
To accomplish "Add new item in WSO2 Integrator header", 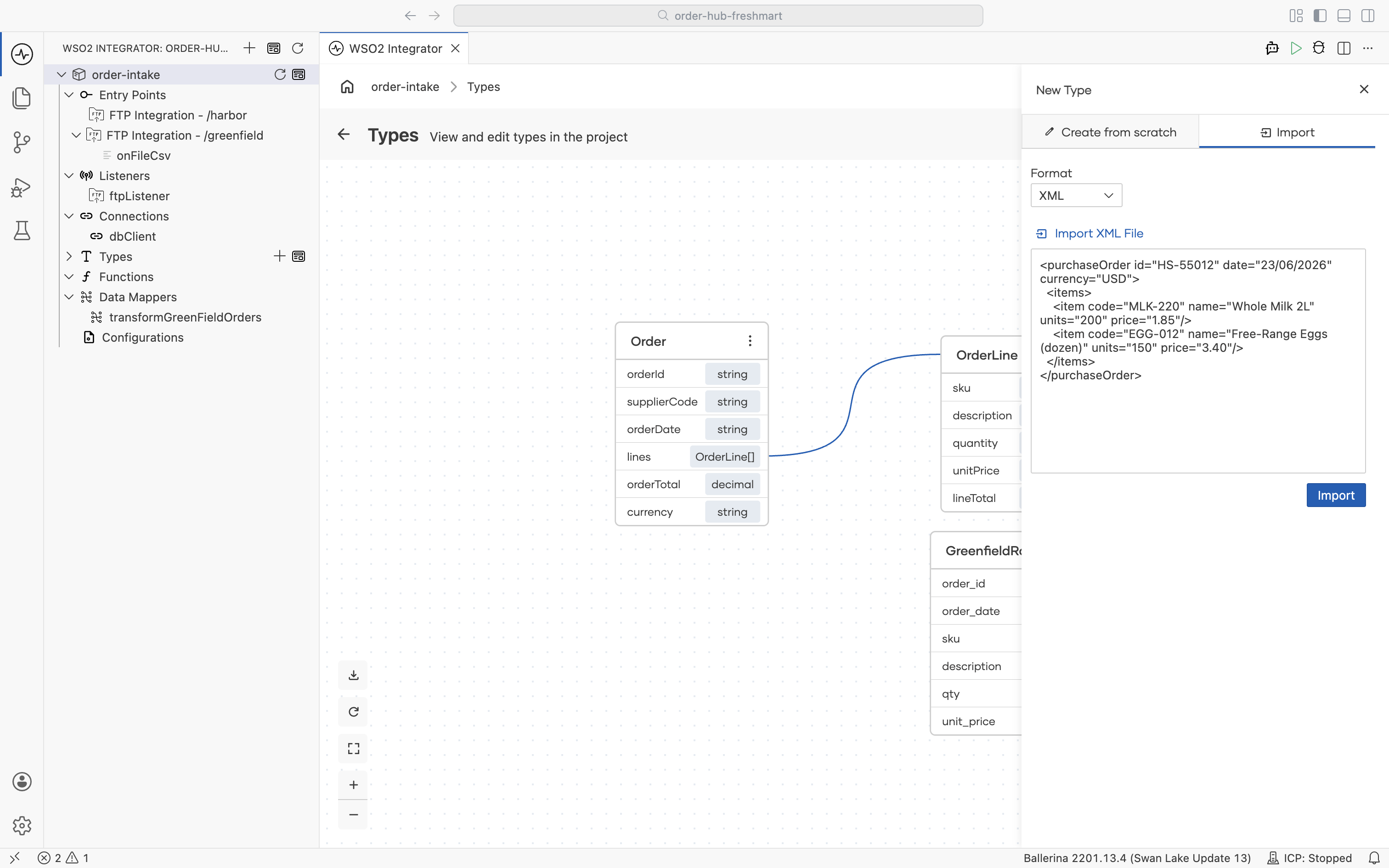I will [x=249, y=48].
